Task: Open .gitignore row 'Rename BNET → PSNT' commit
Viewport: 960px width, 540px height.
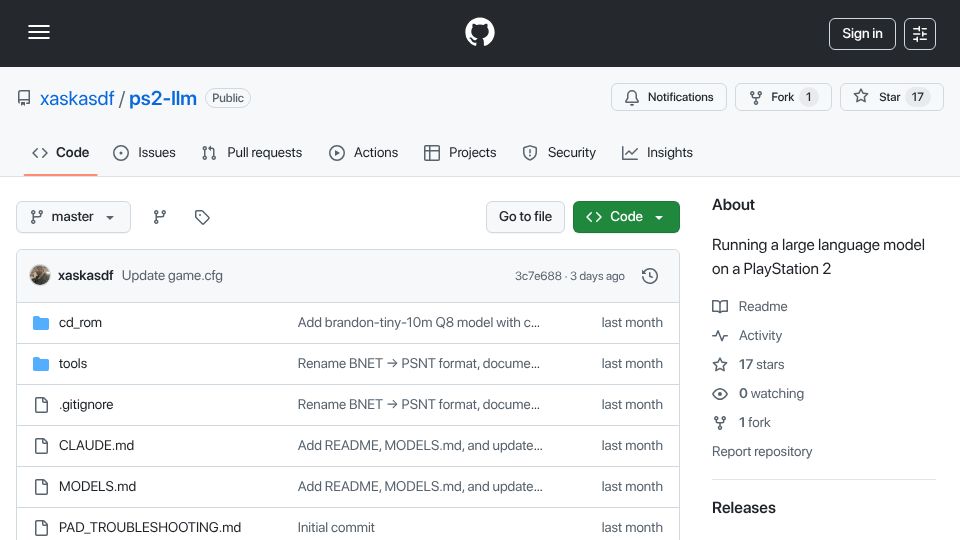Action: [419, 405]
